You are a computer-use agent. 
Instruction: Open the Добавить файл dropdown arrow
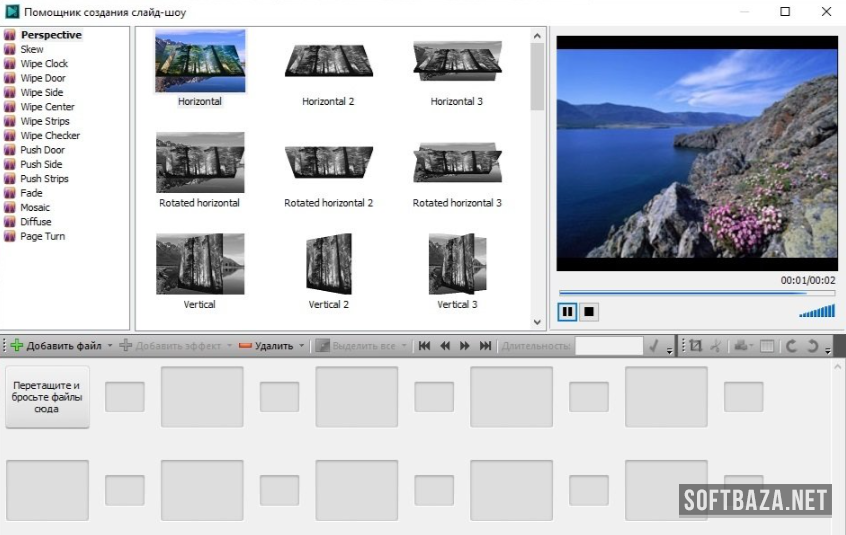coord(110,346)
